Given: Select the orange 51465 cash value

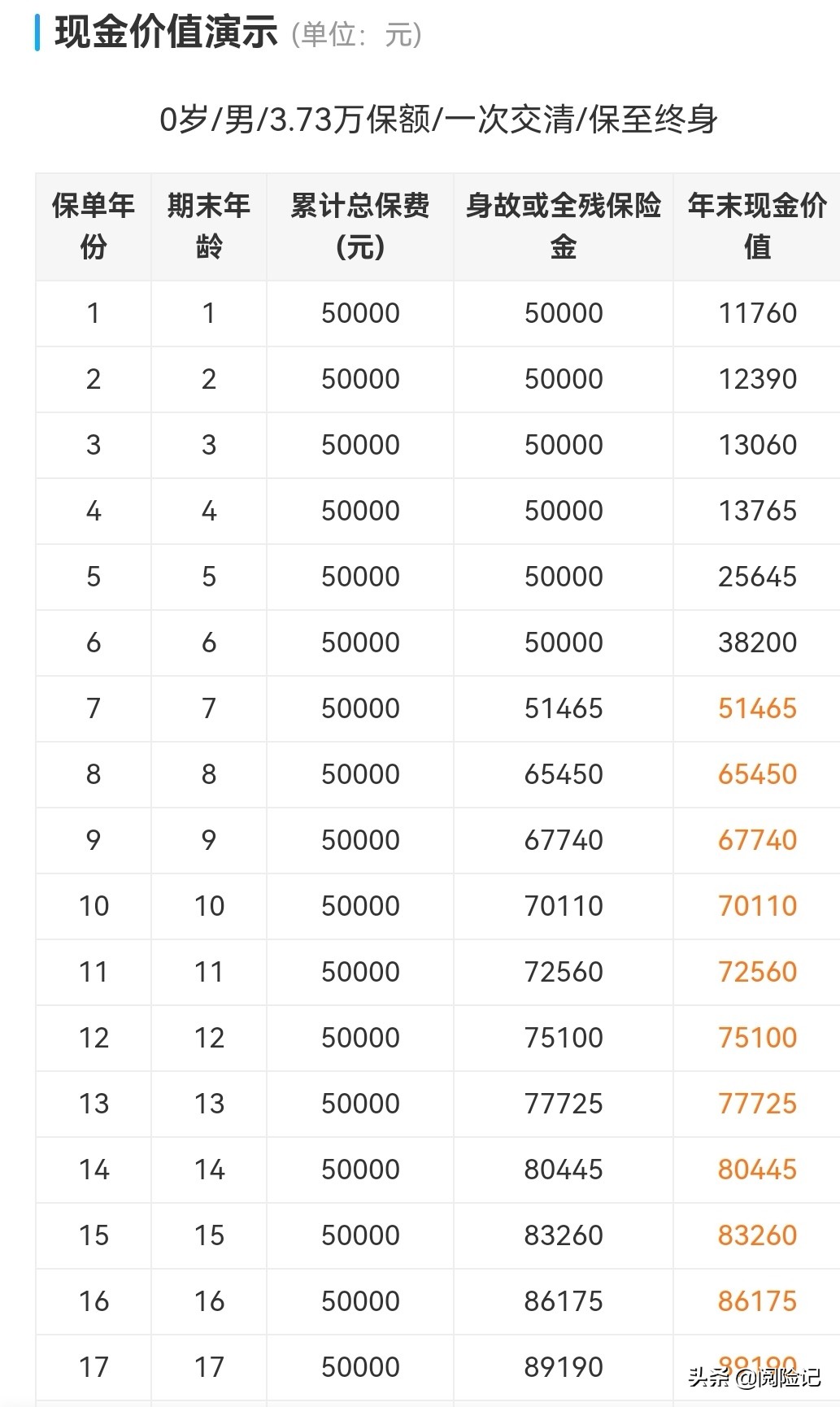Looking at the screenshot, I should (757, 708).
